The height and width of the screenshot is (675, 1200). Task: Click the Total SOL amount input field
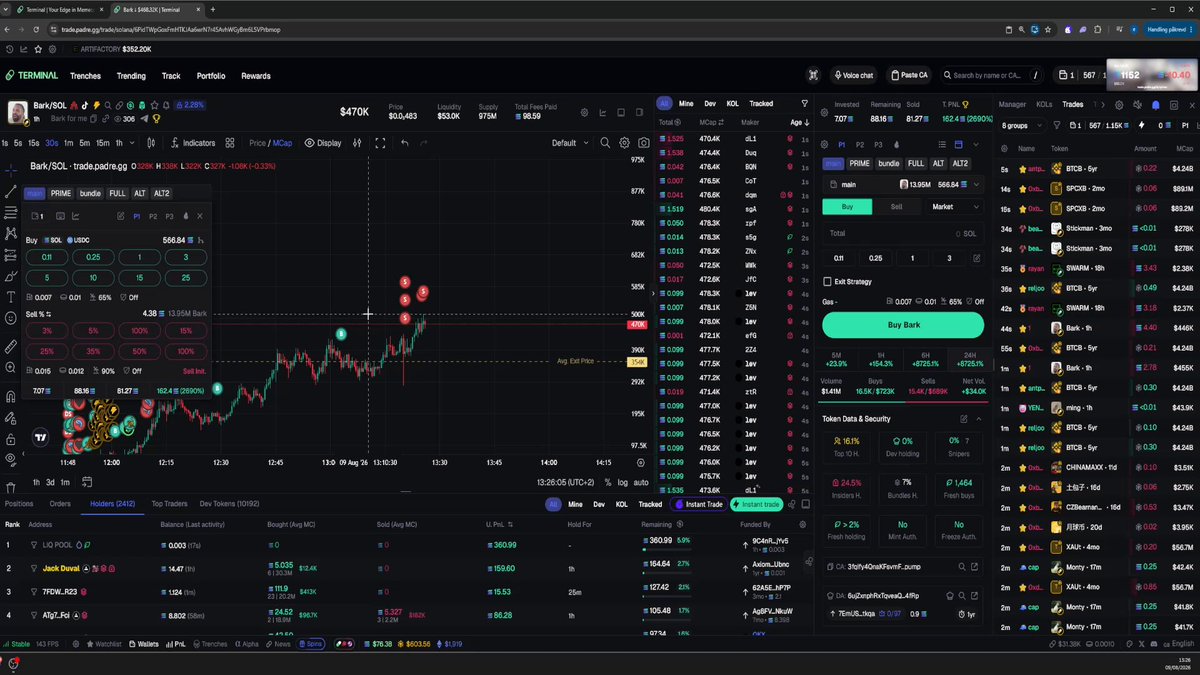[x=902, y=233]
